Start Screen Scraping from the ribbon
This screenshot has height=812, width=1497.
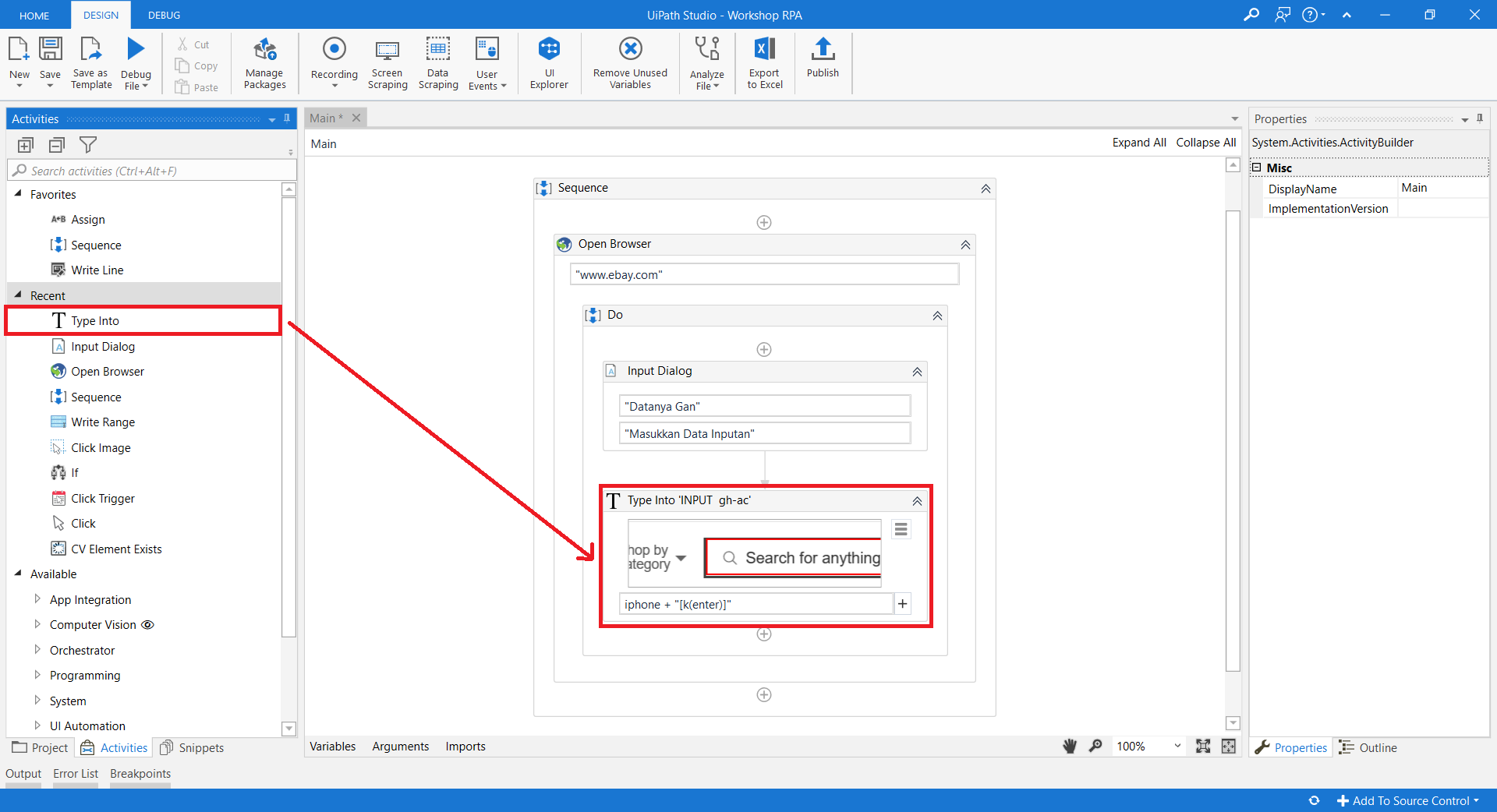[388, 64]
